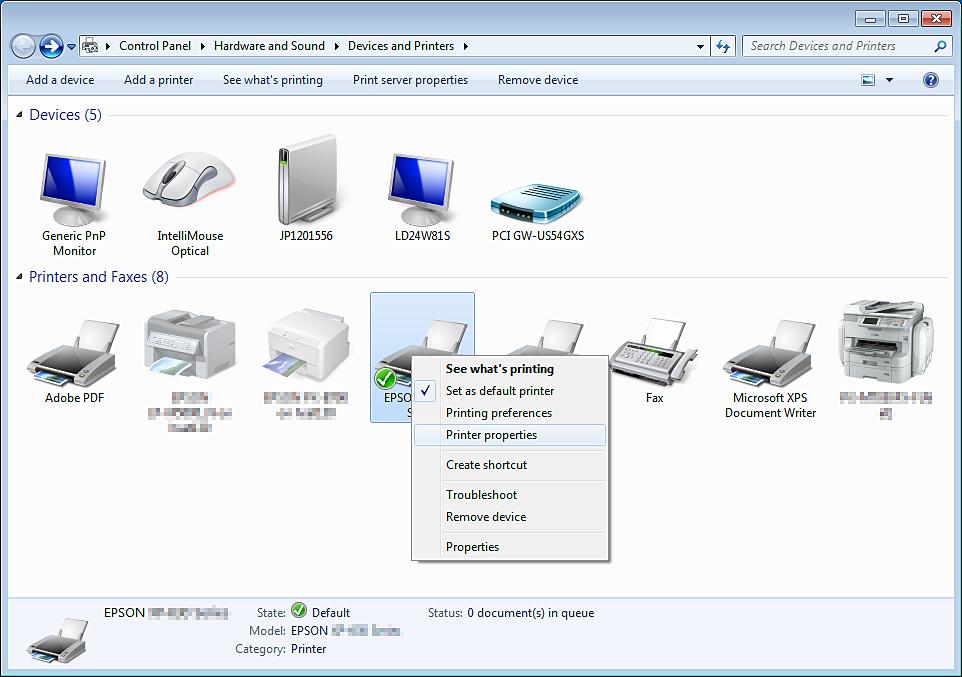Select the PCI GW-US54GXS network adapter icon
Image resolution: width=962 pixels, height=677 pixels.
pyautogui.click(x=536, y=203)
